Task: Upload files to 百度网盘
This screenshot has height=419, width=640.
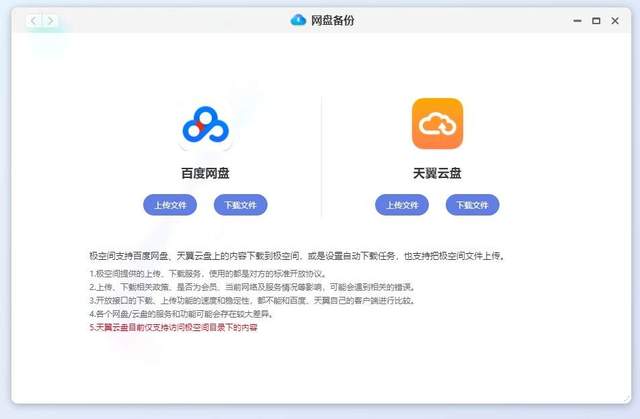Action: point(170,205)
